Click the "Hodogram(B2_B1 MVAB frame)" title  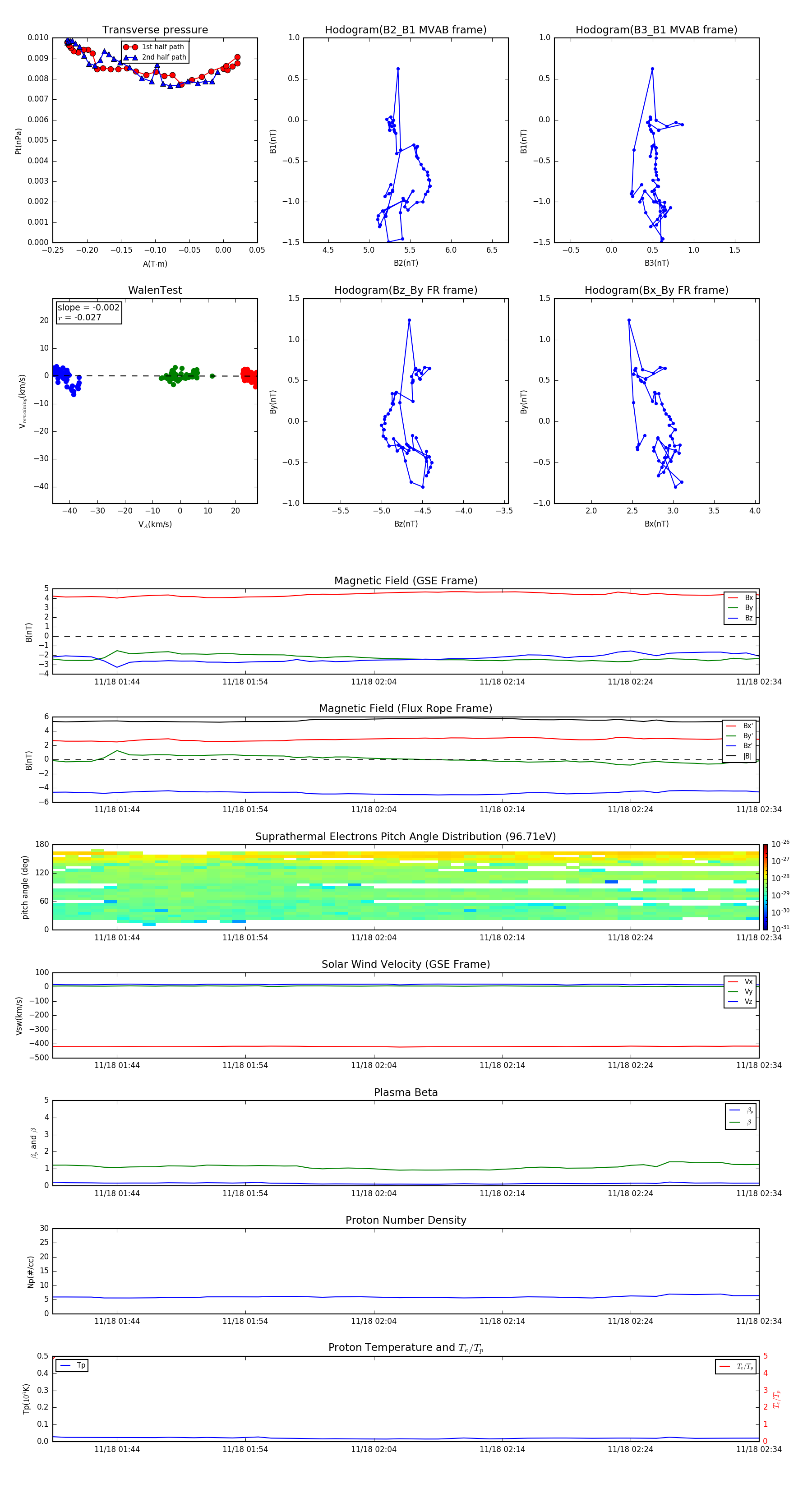coord(406,30)
